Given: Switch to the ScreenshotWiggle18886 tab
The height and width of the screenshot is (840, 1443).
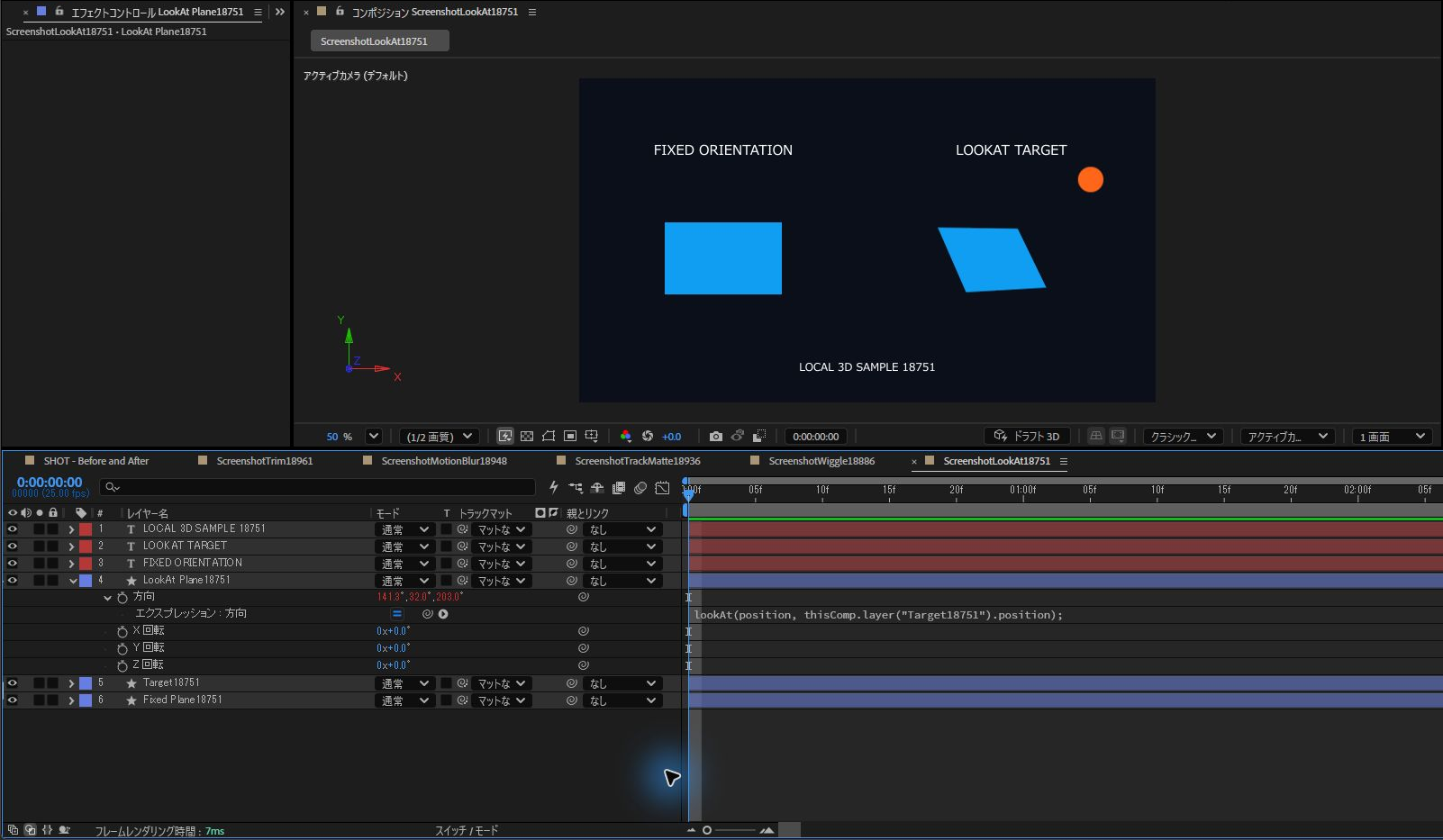Looking at the screenshot, I should pyautogui.click(x=821, y=461).
